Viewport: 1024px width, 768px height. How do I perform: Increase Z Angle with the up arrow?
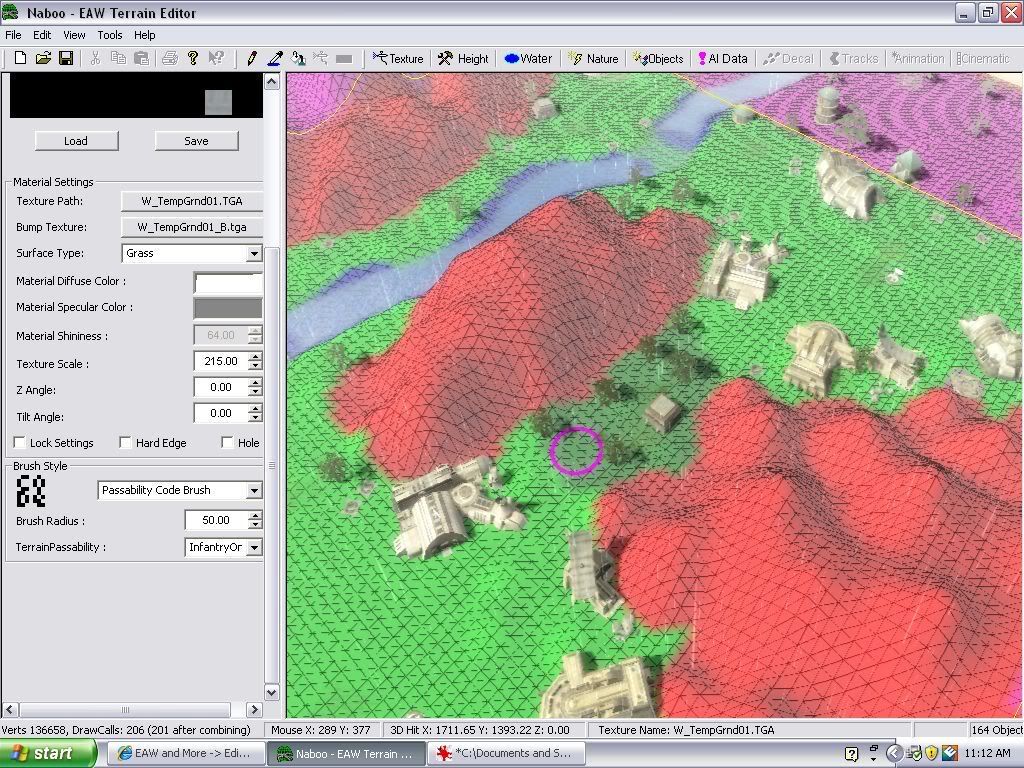(255, 383)
